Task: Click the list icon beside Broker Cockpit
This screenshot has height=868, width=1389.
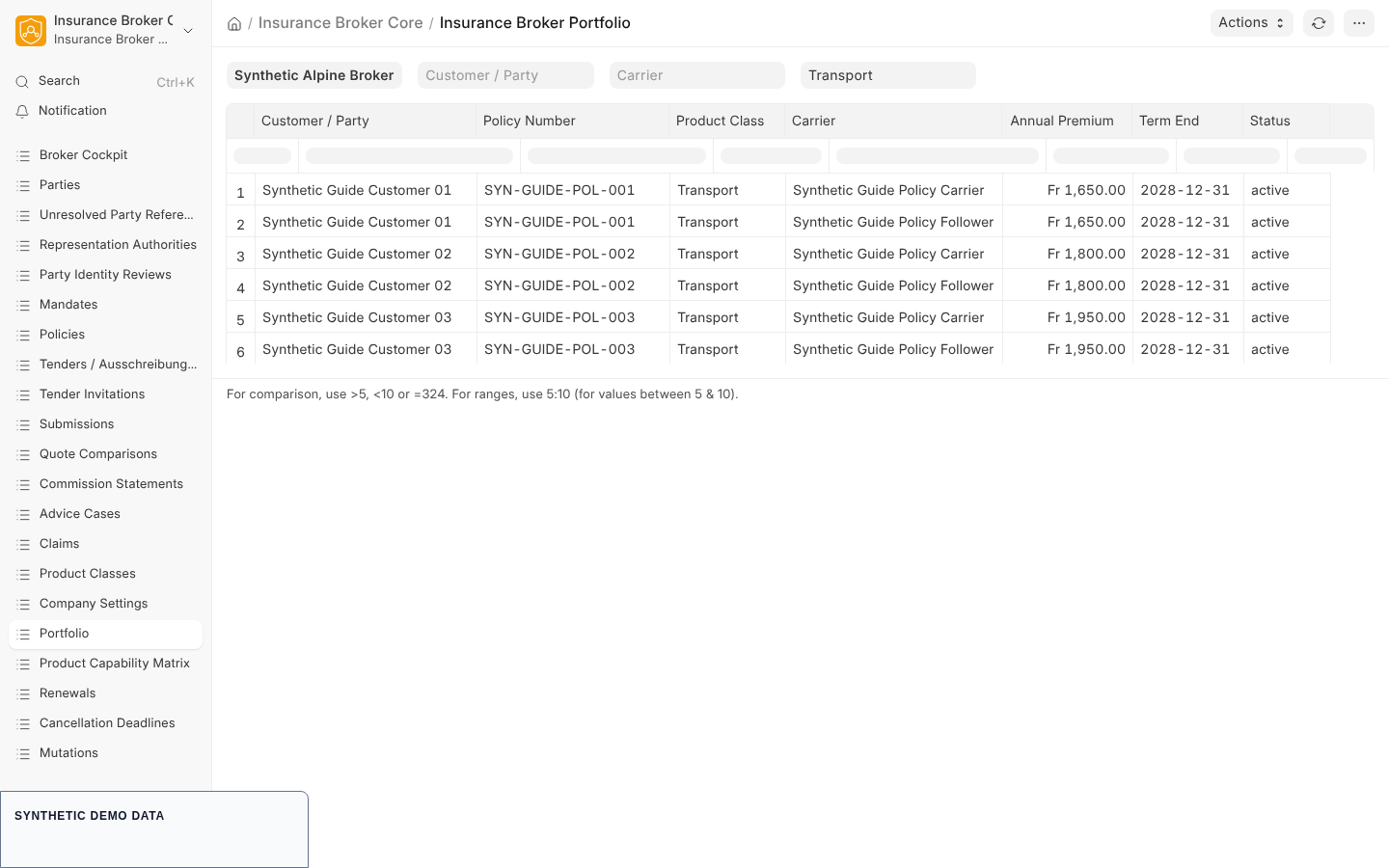Action: [x=24, y=155]
